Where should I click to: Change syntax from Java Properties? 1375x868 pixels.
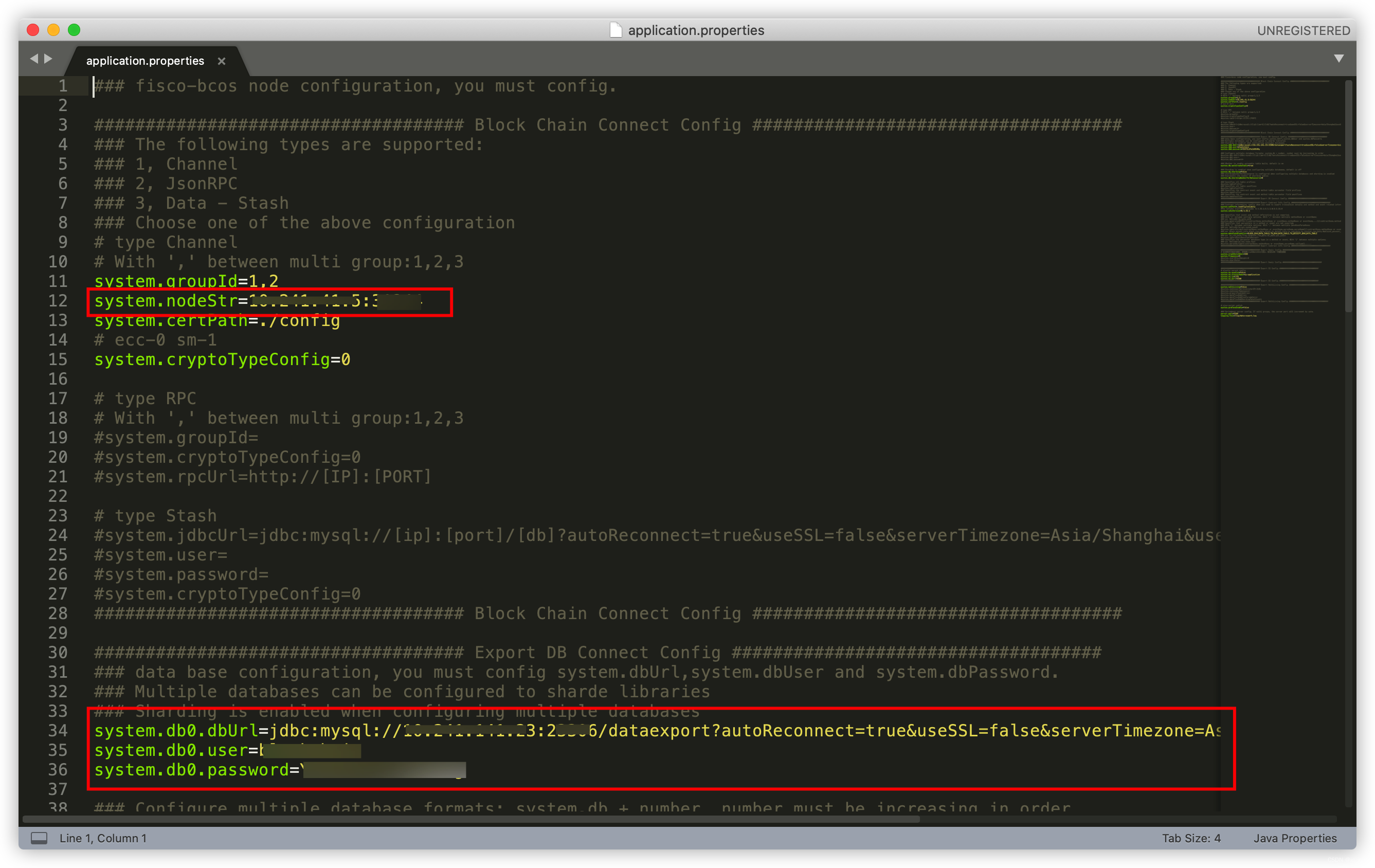coord(1294,838)
